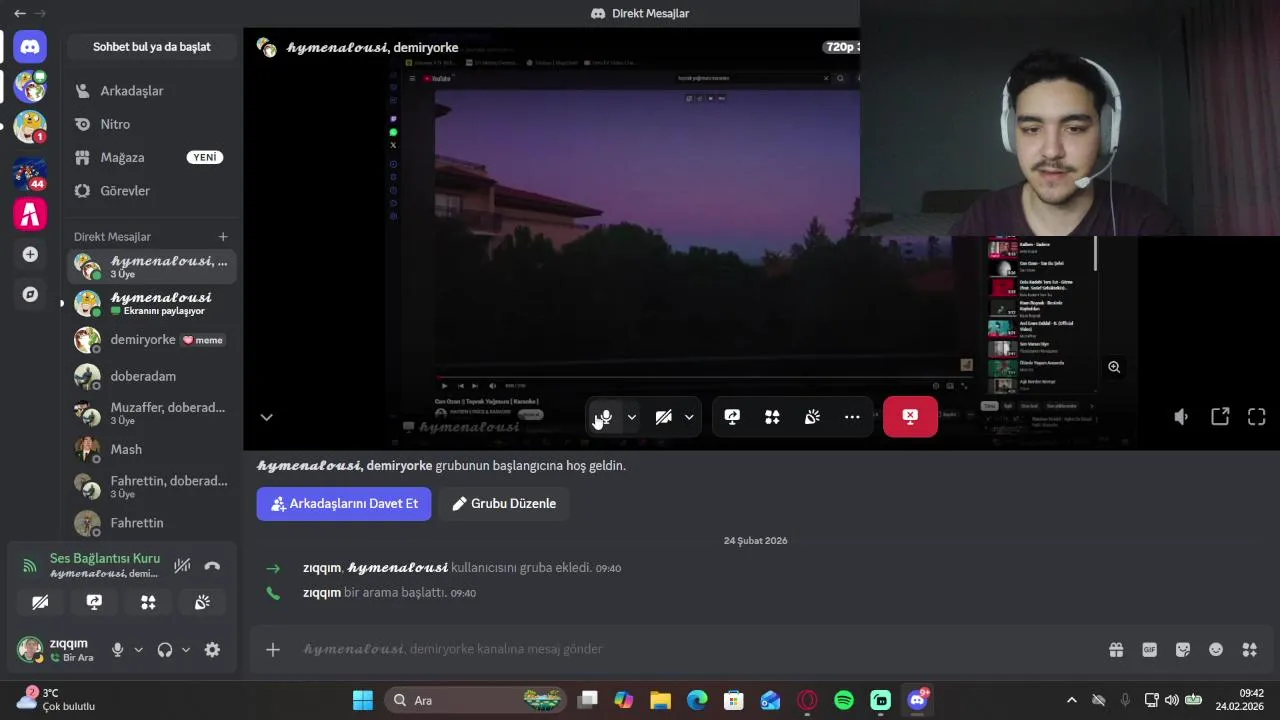The width and height of the screenshot is (1280, 720).
Task: Attach file with plus button
Action: pos(273,650)
